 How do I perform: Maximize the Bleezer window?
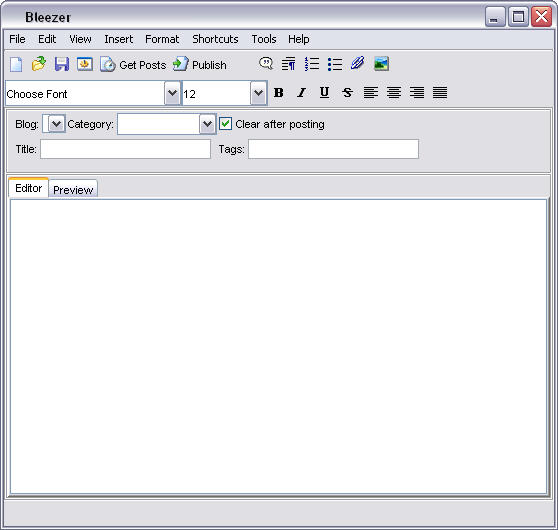[518, 16]
